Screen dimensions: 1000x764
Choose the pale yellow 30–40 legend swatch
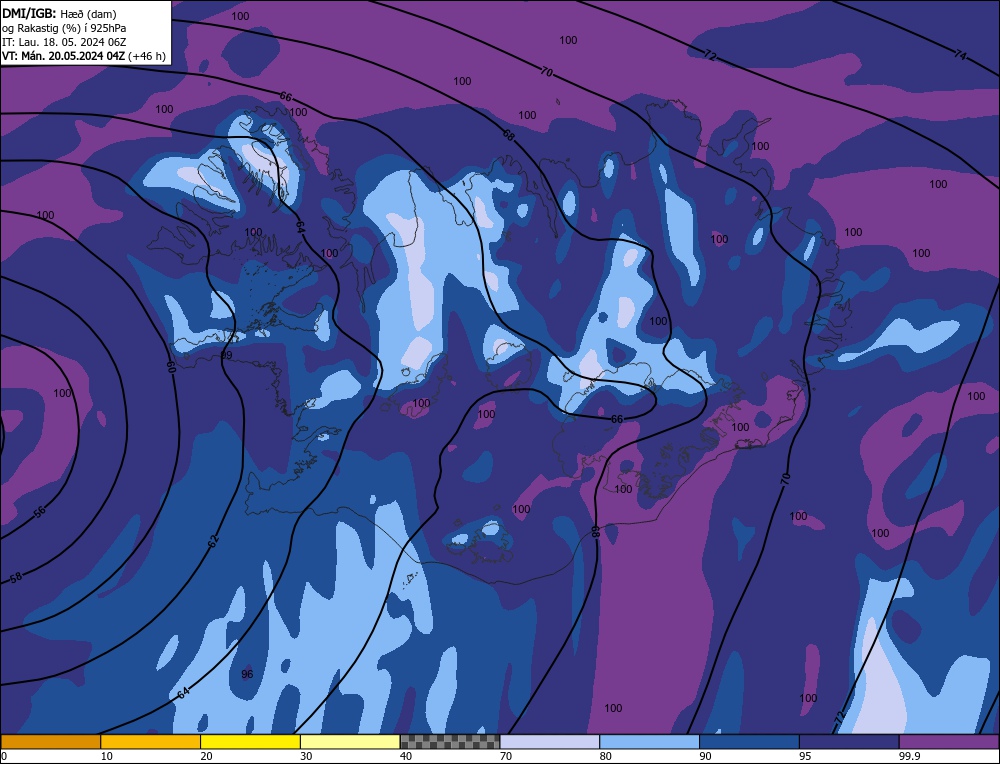(x=350, y=742)
